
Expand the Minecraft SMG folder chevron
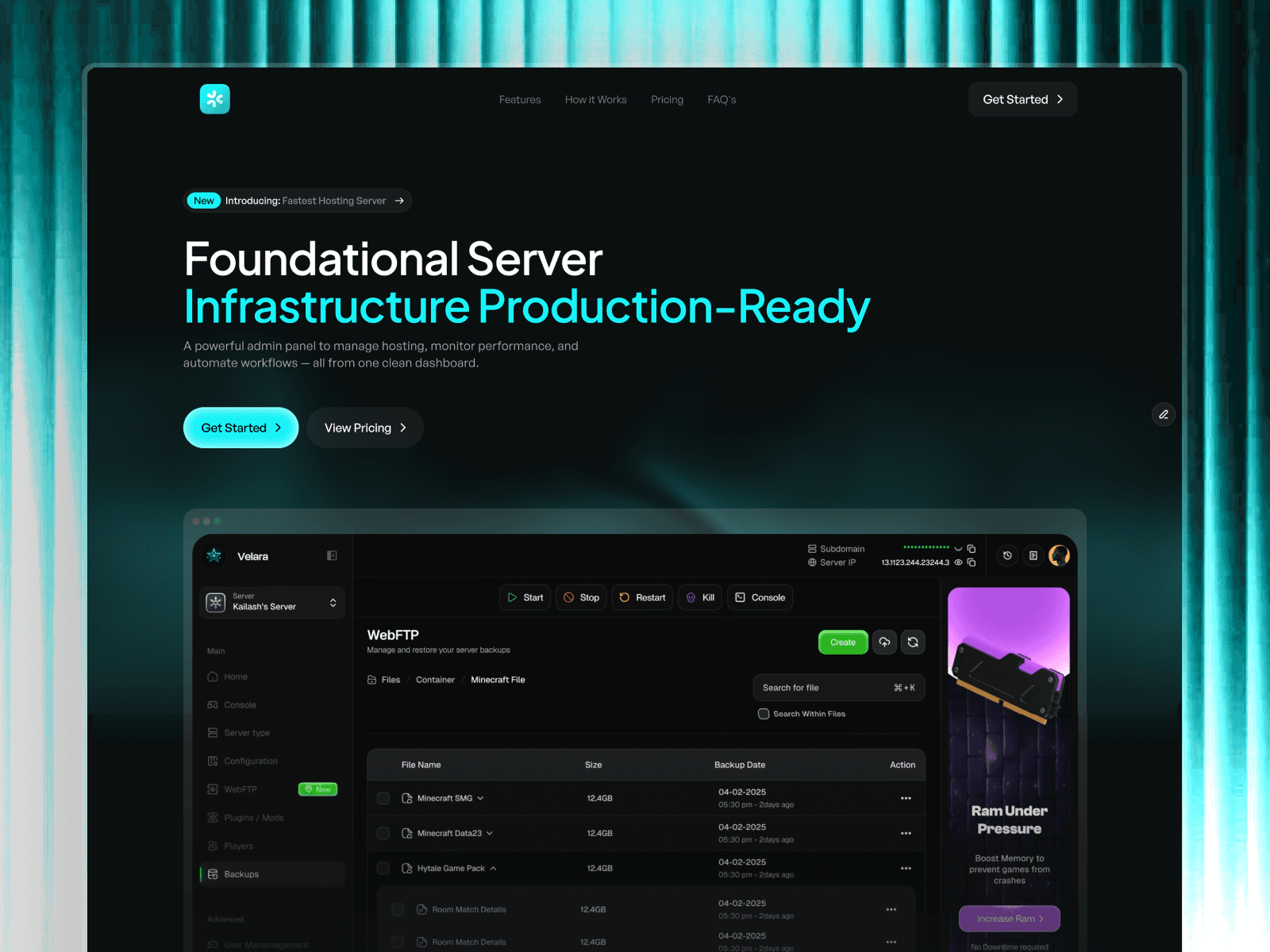[x=480, y=798]
